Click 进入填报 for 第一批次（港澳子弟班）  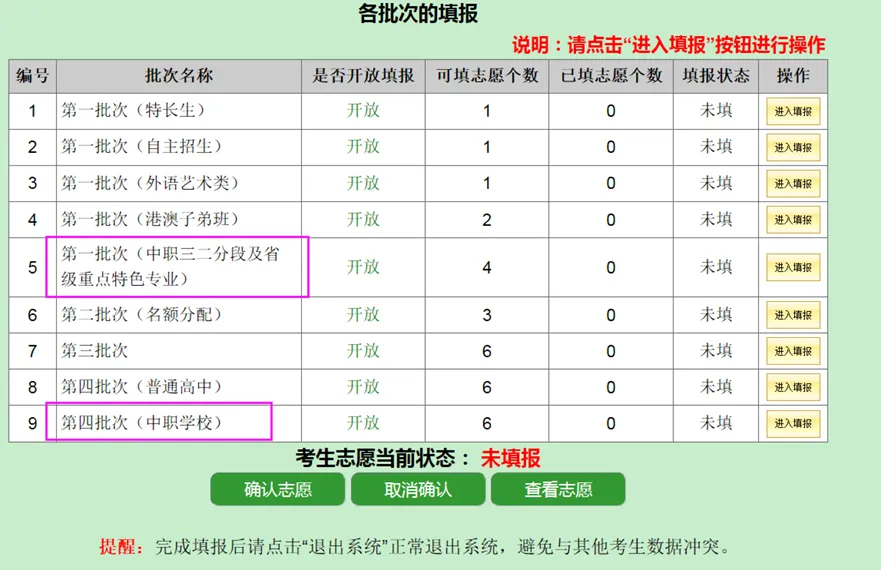(x=793, y=219)
